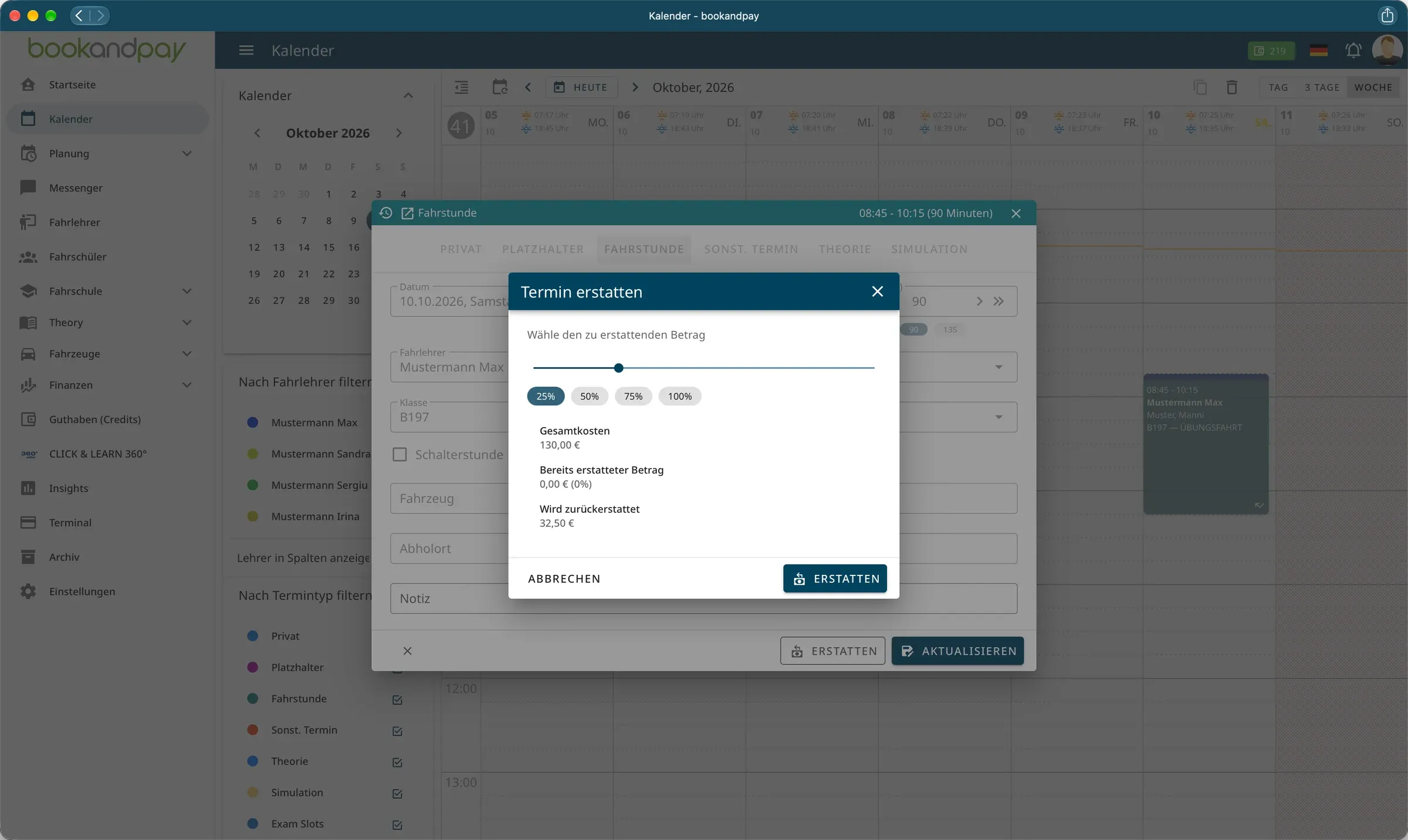Image resolution: width=1408 pixels, height=840 pixels.
Task: Open the German flag language selector
Action: (x=1318, y=50)
